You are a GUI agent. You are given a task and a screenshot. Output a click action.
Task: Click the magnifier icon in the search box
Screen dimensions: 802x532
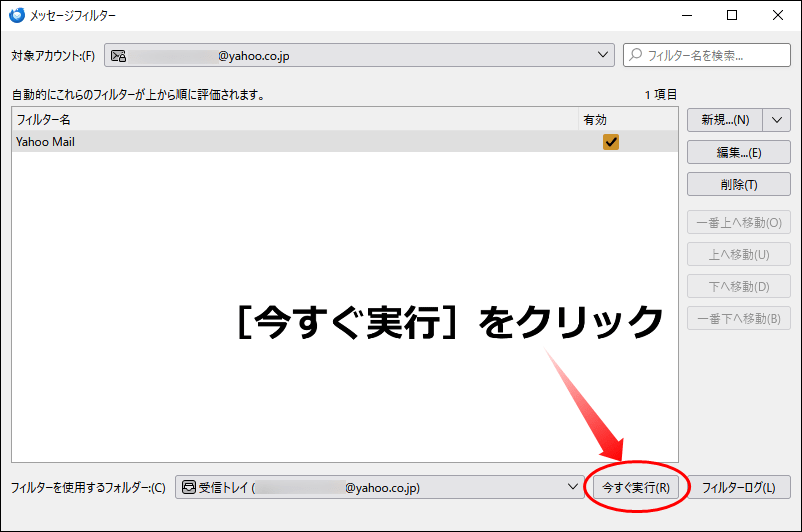click(636, 55)
